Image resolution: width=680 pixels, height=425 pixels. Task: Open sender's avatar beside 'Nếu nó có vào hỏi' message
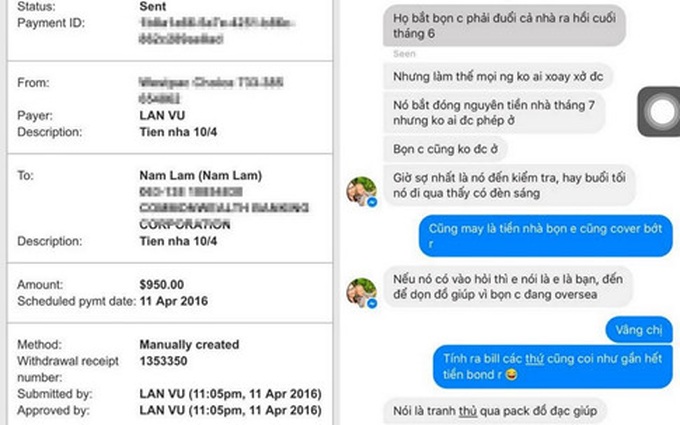[361, 292]
